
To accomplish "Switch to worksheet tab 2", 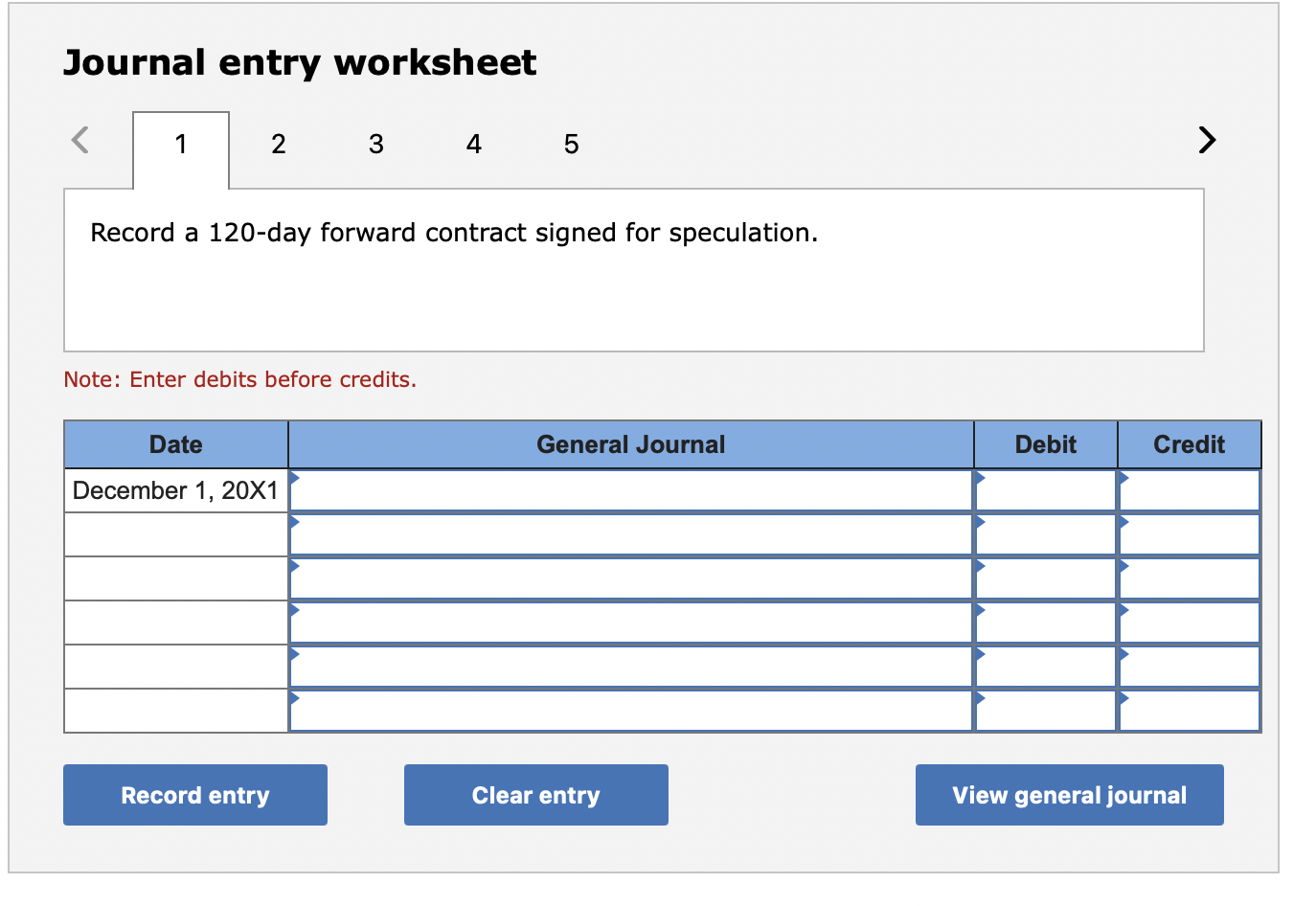I will [x=279, y=145].
